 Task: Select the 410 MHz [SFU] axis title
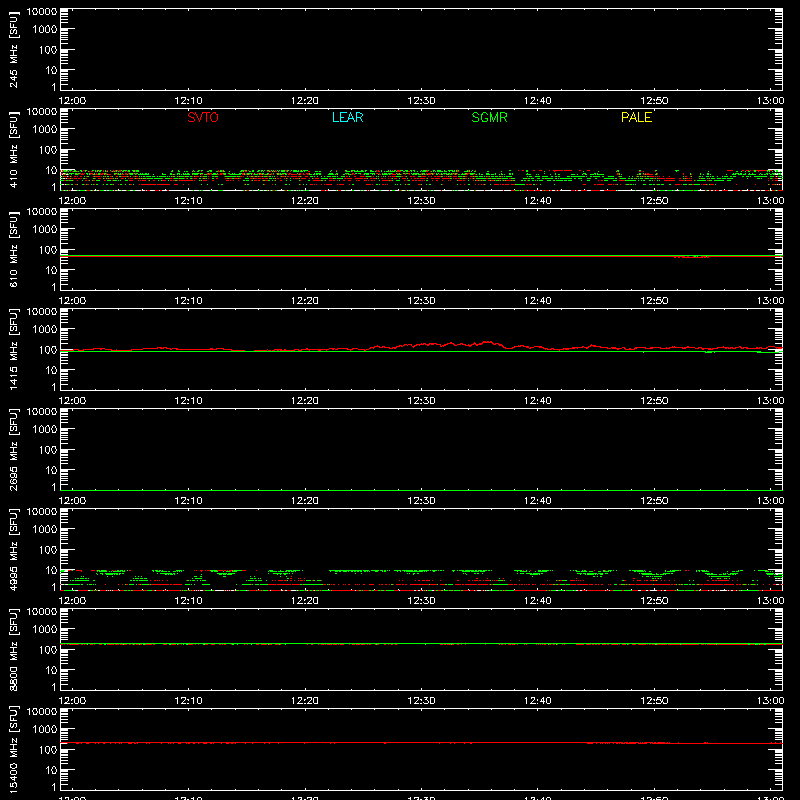[14, 149]
